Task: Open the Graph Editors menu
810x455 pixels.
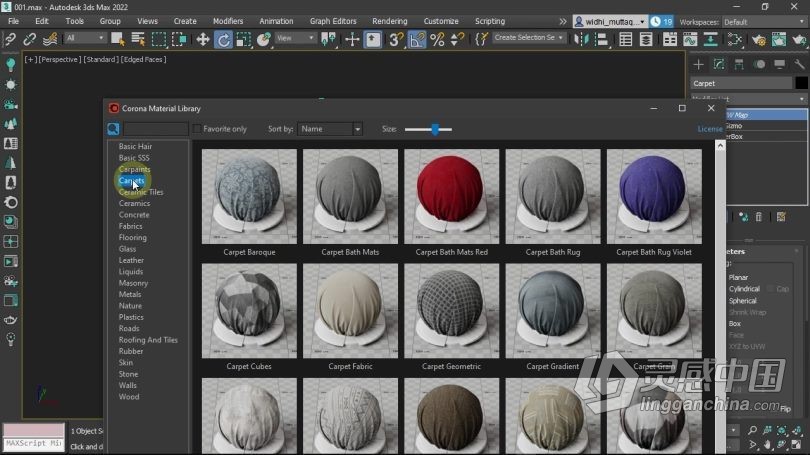Action: point(333,21)
